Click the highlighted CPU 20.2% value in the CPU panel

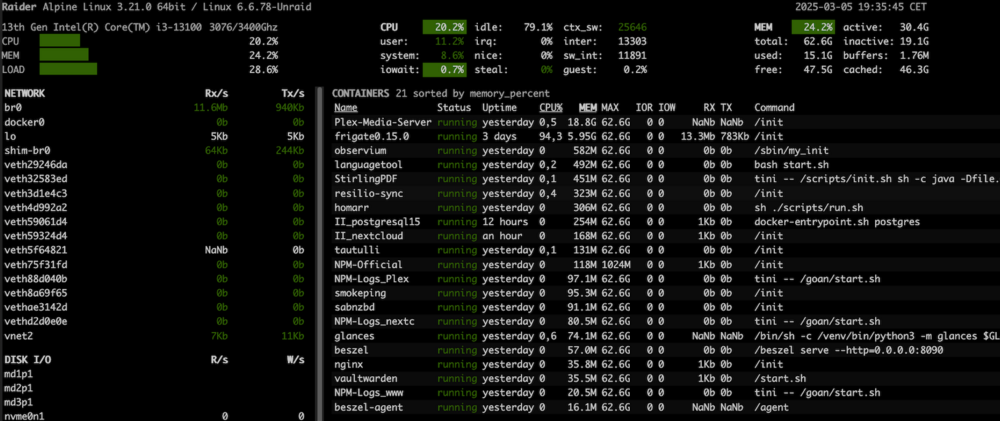point(444,27)
